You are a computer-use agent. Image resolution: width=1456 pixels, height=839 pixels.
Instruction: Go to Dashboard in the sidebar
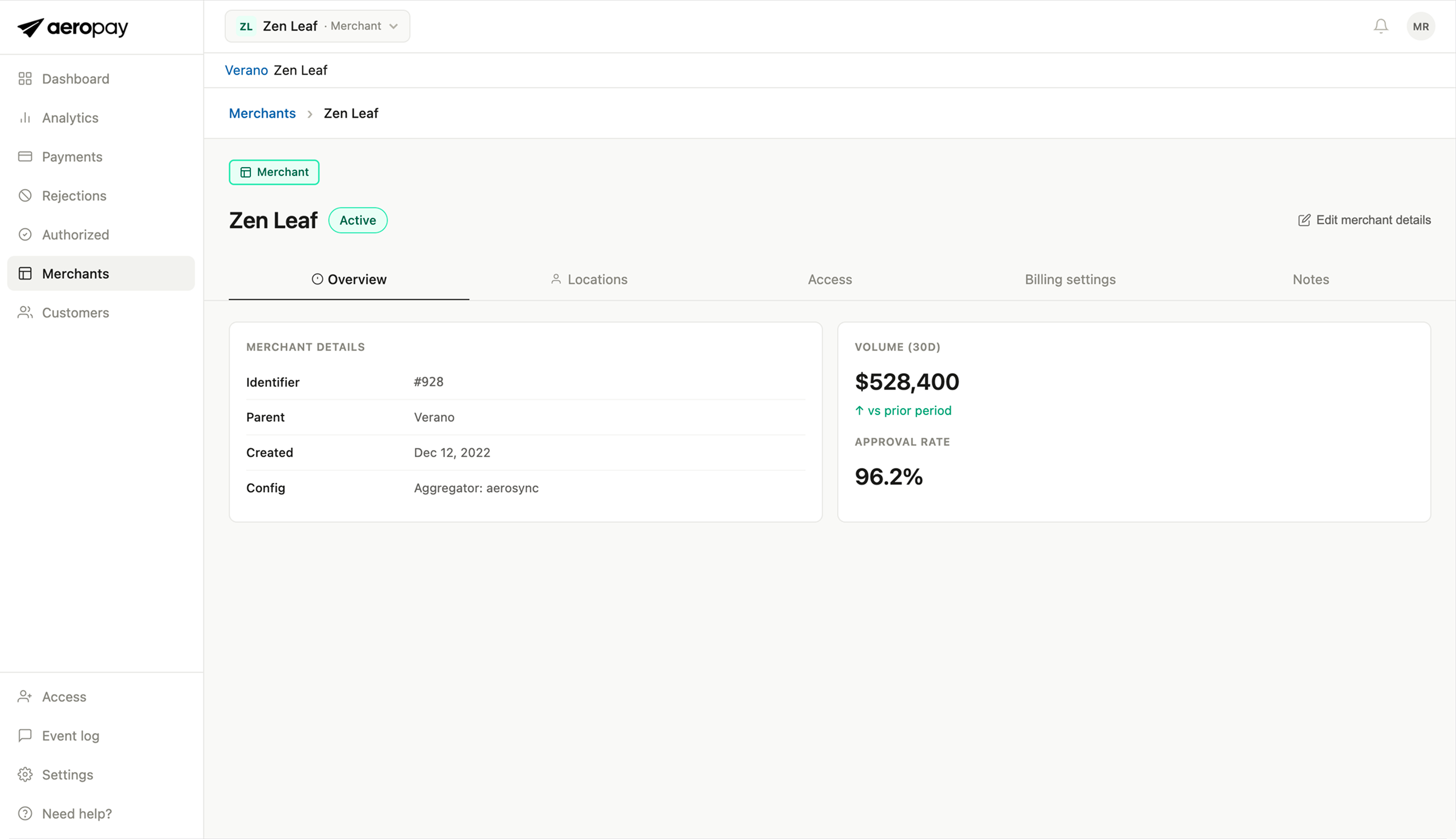tap(101, 78)
